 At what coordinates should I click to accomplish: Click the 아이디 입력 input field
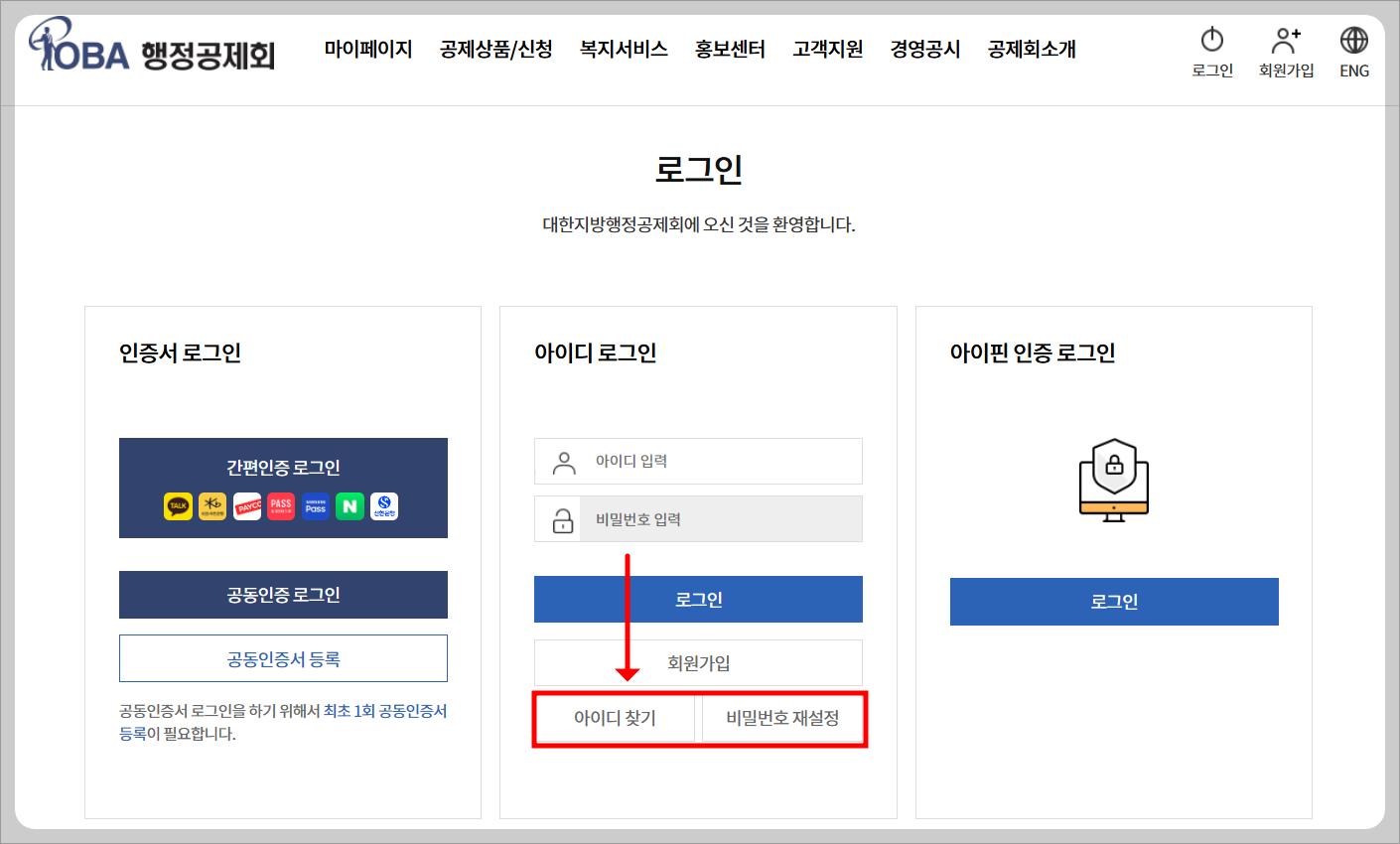(x=698, y=461)
